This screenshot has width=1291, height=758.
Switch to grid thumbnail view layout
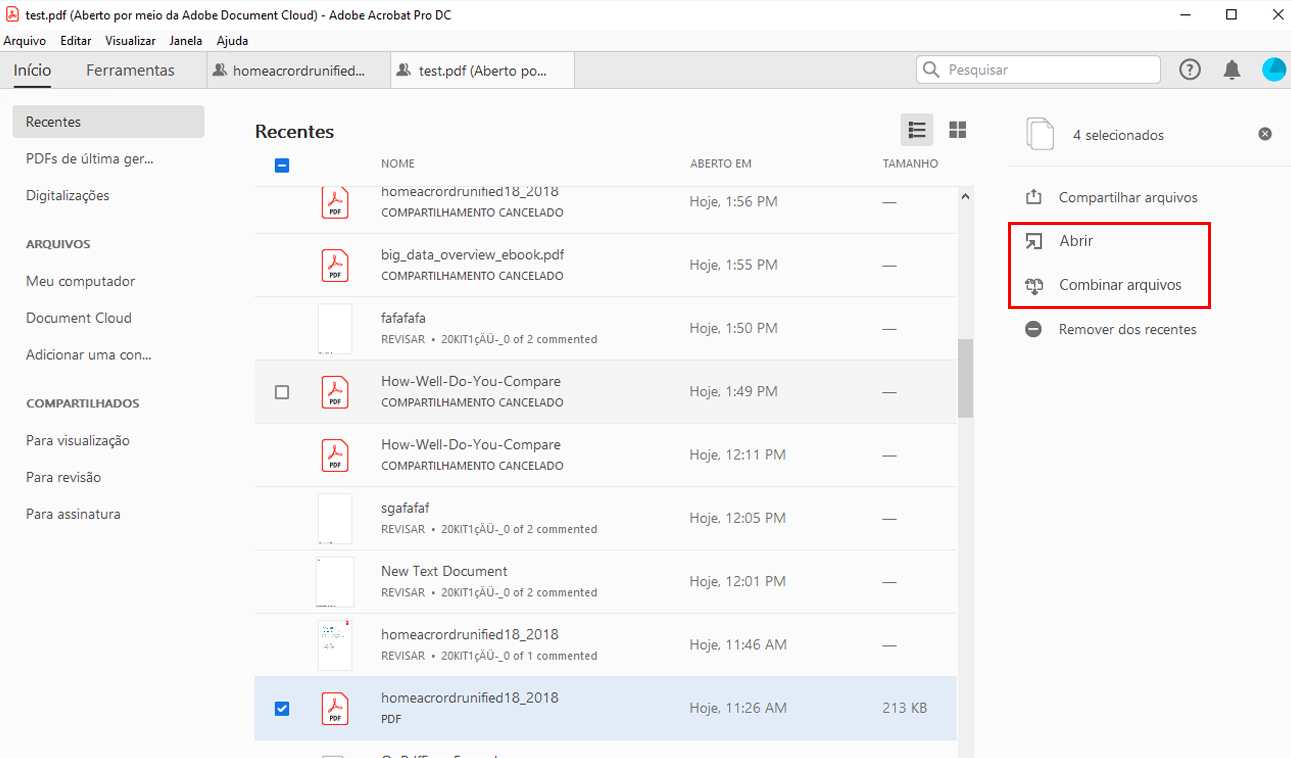tap(957, 130)
